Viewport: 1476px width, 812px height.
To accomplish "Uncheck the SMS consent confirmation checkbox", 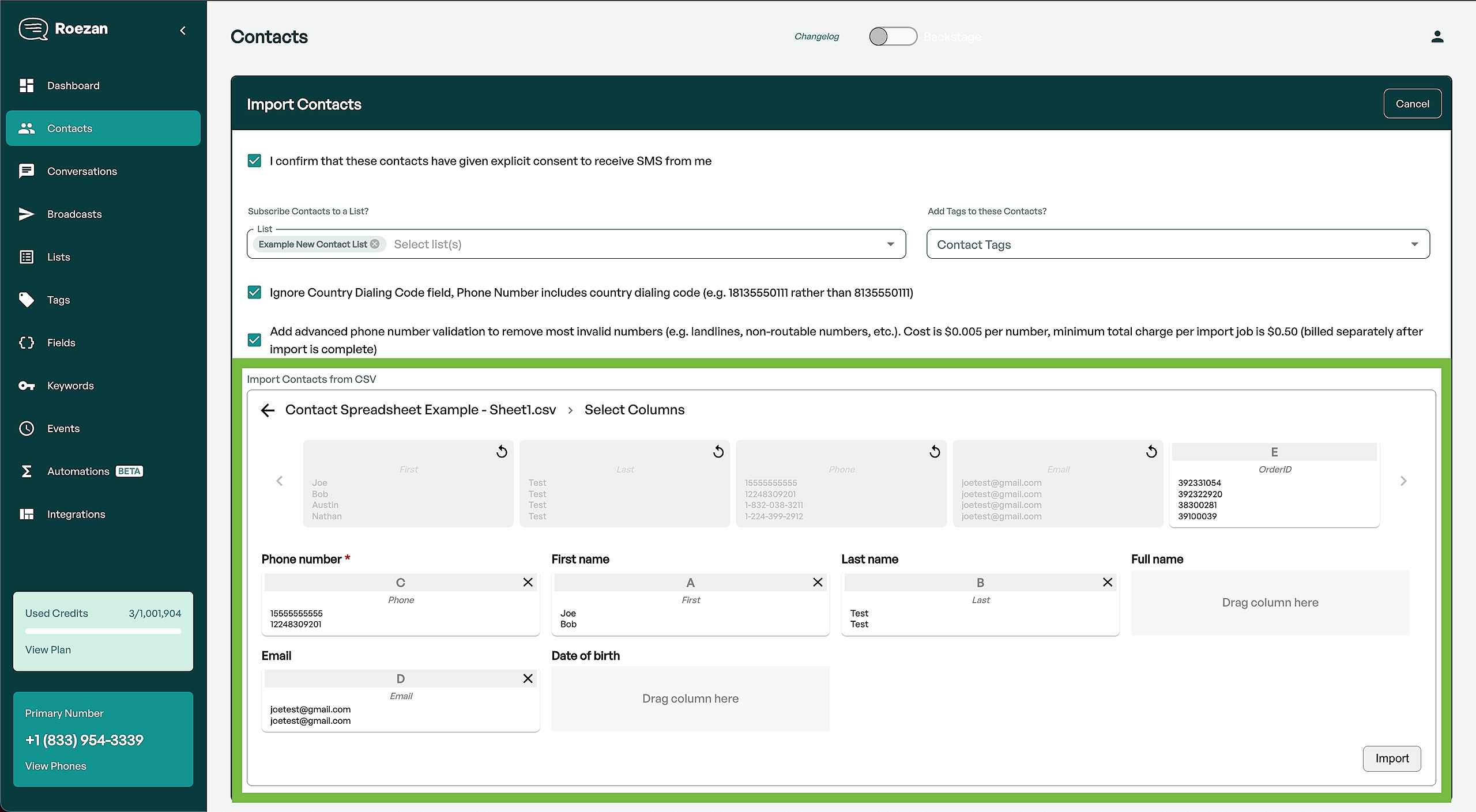I will click(x=254, y=161).
